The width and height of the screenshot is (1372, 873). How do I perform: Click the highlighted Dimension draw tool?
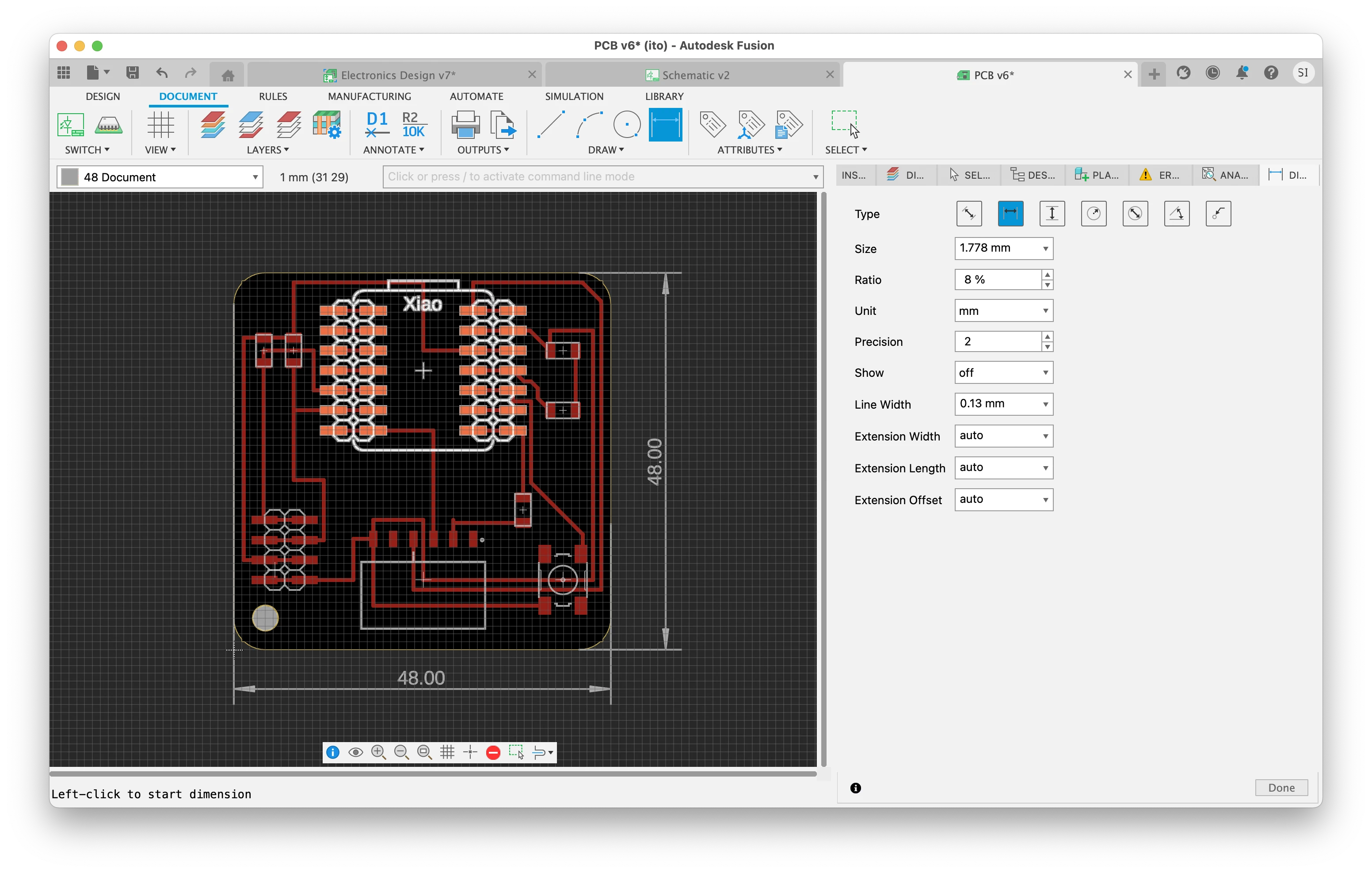[x=665, y=125]
